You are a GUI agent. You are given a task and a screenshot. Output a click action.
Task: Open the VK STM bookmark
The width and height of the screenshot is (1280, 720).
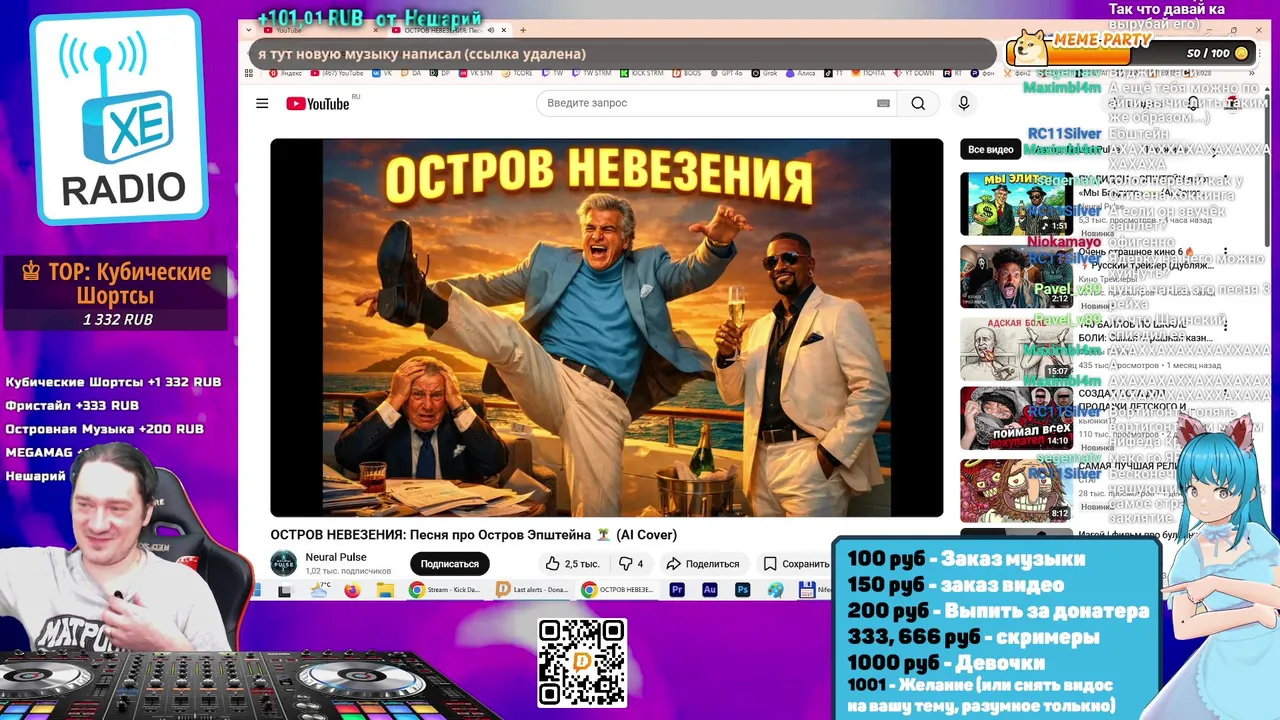tap(475, 73)
